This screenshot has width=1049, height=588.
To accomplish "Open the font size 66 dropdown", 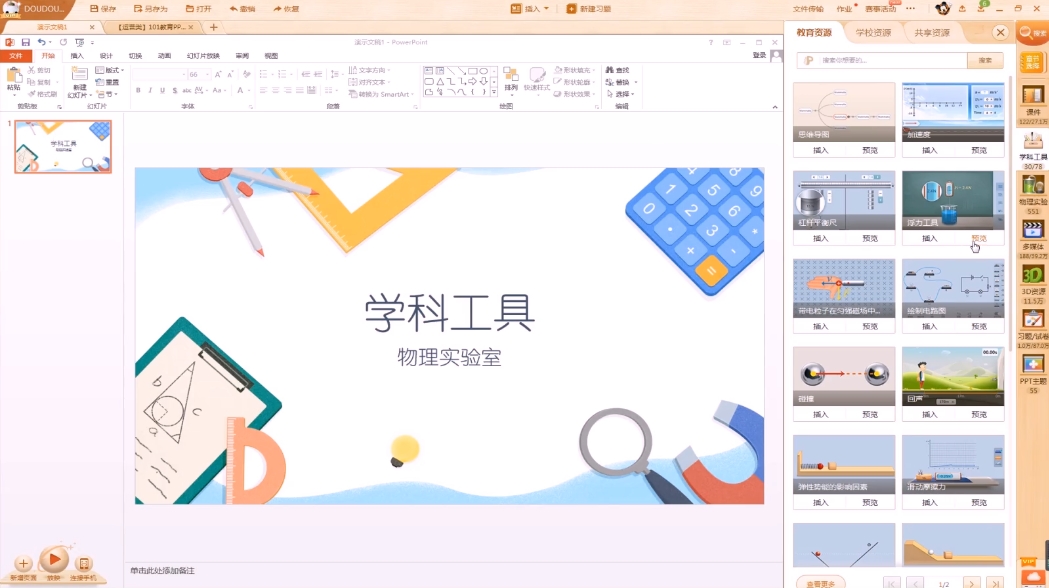I will point(197,74).
